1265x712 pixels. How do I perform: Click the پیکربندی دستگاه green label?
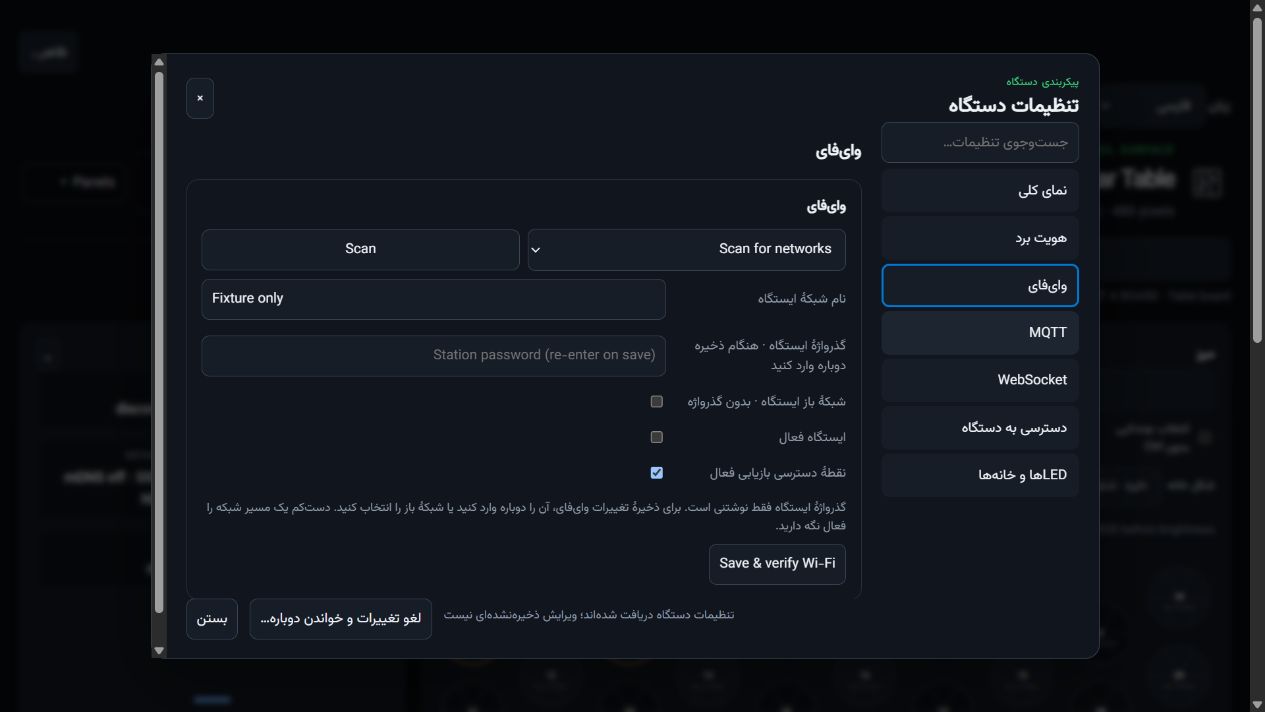pyautogui.click(x=1042, y=81)
